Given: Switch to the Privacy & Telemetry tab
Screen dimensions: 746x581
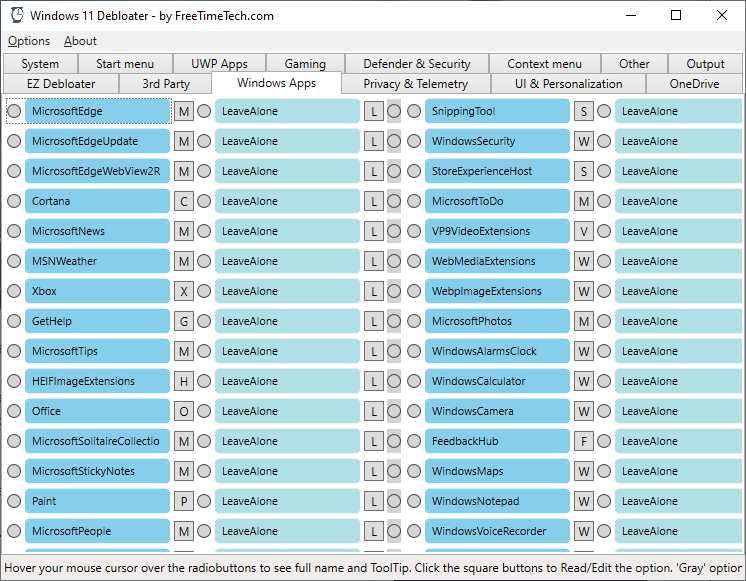Looking at the screenshot, I should [415, 84].
